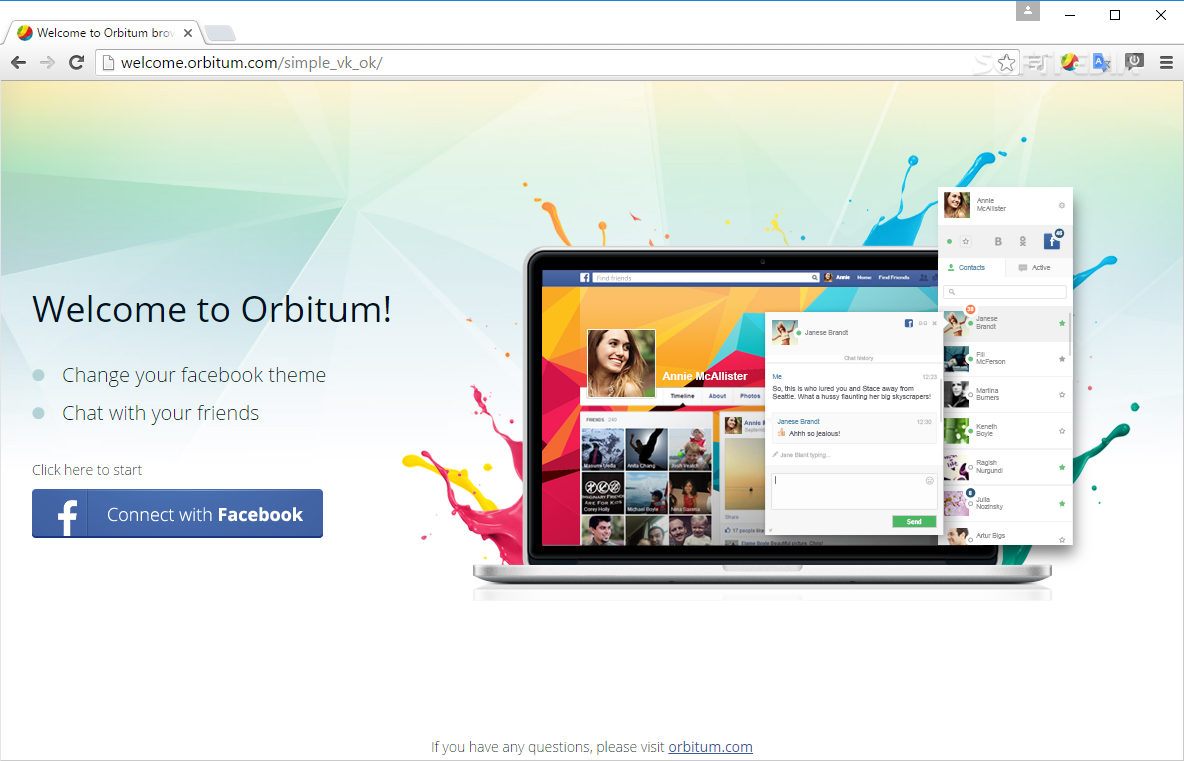The width and height of the screenshot is (1184, 761).
Task: Minimize the Orbitum browser window
Action: [x=1069, y=15]
